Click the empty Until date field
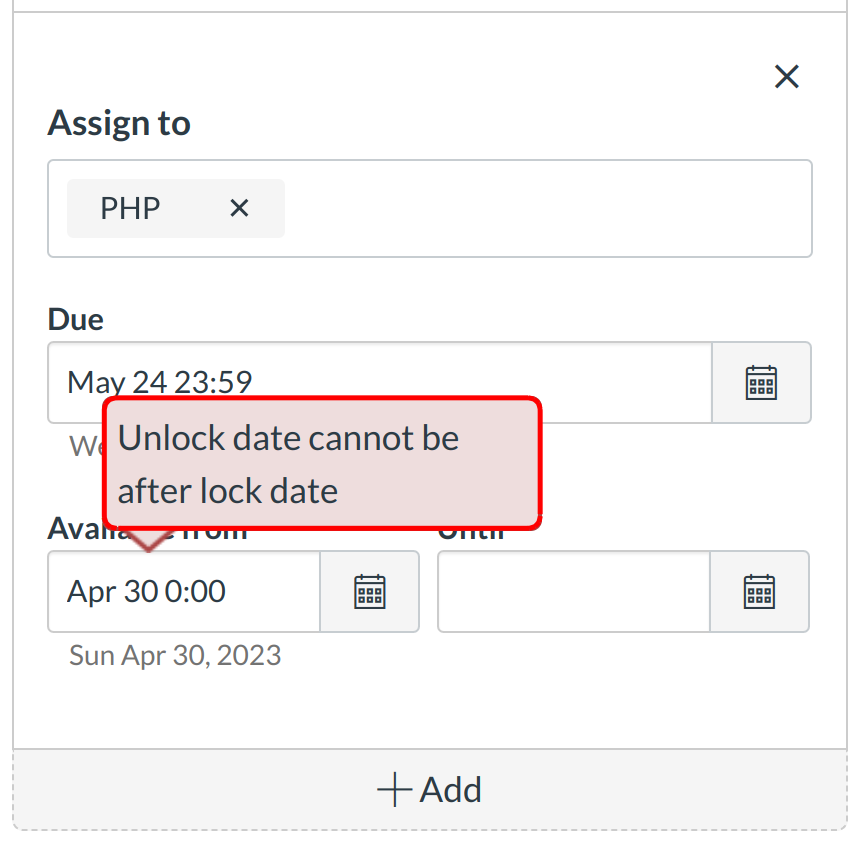 574,591
